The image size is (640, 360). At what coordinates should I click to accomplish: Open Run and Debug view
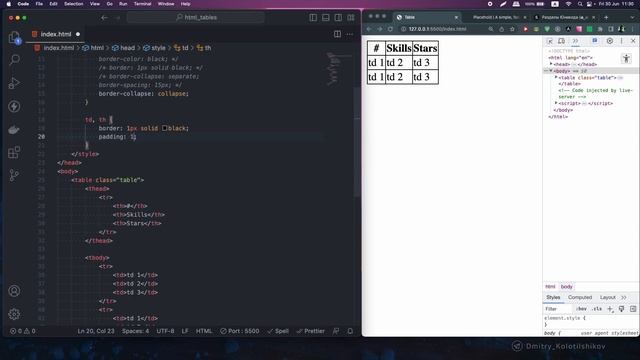click(x=14, y=83)
